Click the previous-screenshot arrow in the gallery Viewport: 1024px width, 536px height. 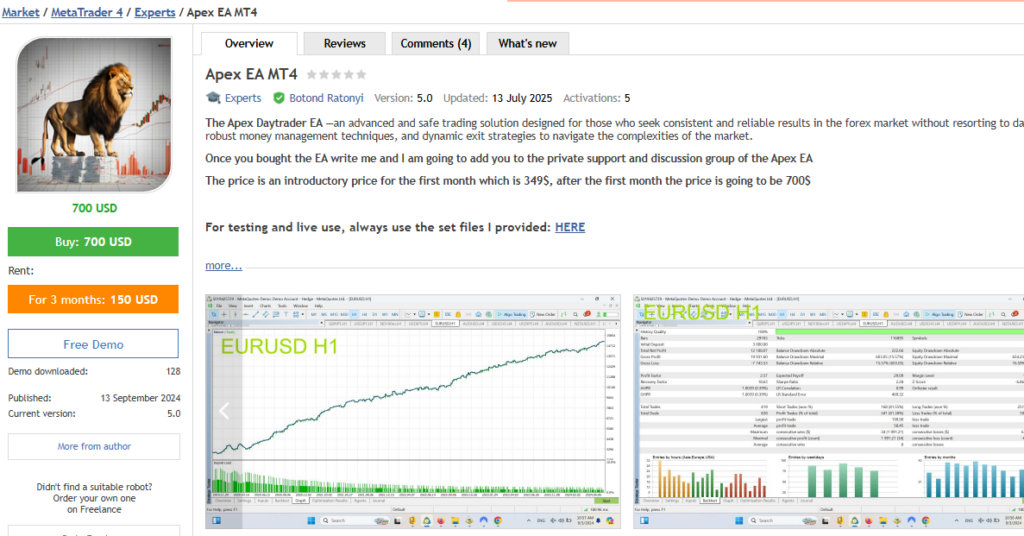click(224, 411)
